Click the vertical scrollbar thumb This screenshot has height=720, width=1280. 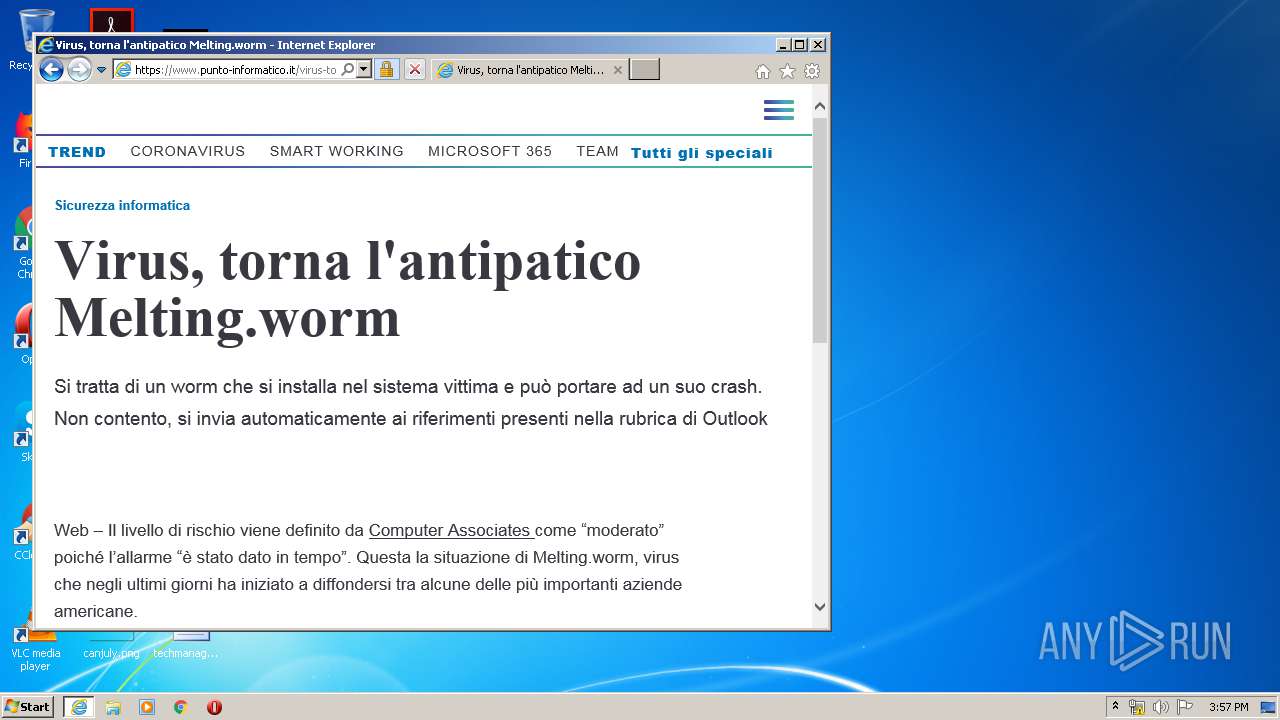click(820, 230)
